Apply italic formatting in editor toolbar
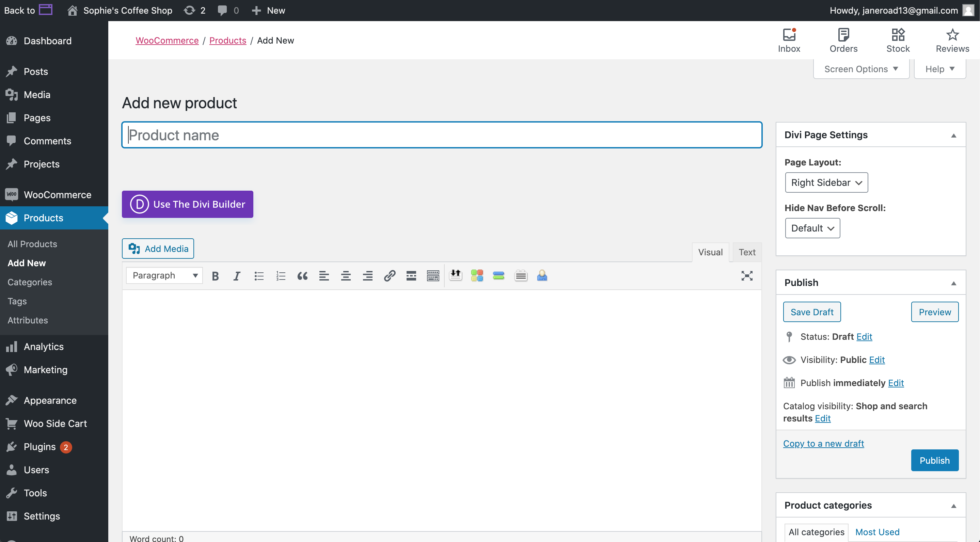Viewport: 980px width, 542px height. [237, 276]
